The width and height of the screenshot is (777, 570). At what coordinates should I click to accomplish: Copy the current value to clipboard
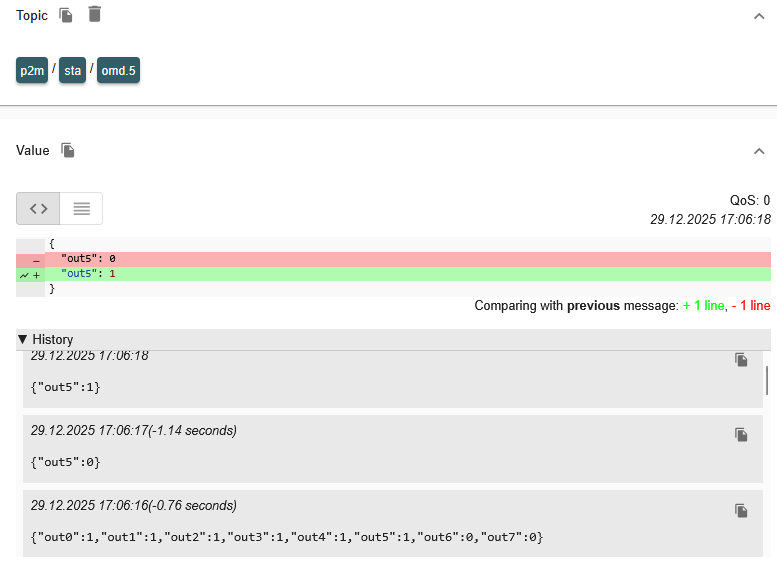pos(68,150)
